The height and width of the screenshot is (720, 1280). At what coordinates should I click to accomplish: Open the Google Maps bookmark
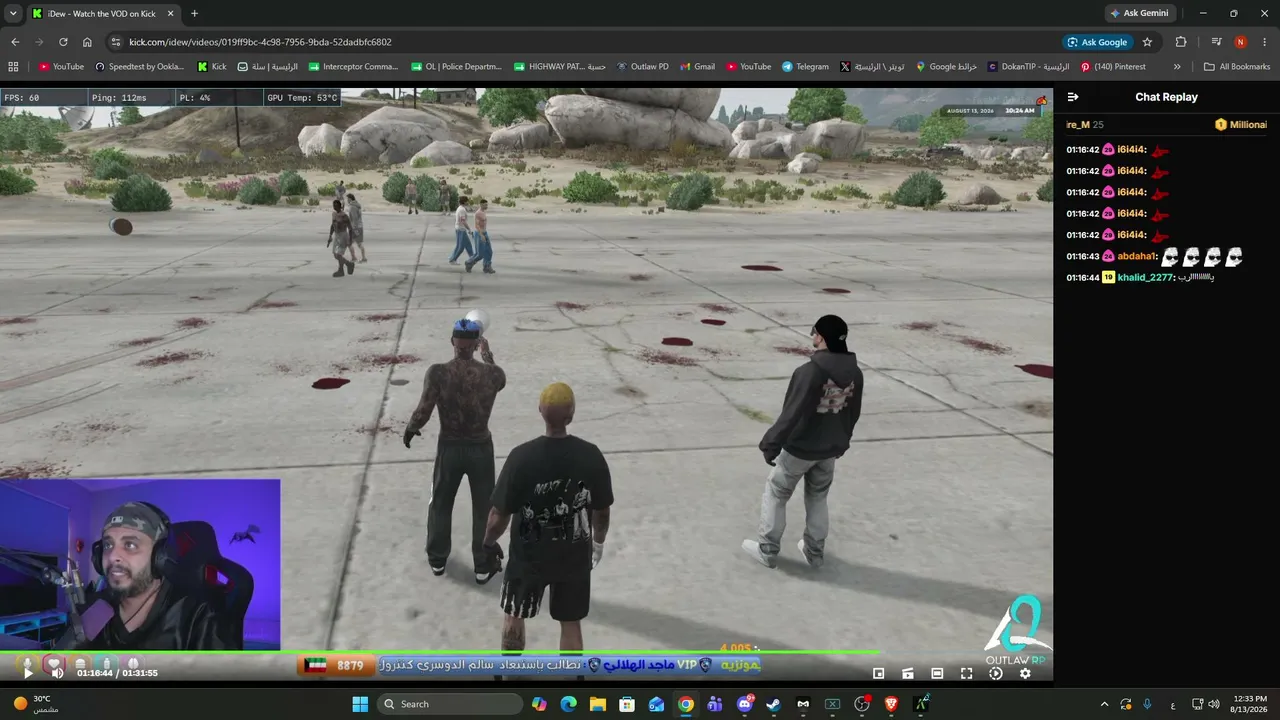(x=946, y=67)
